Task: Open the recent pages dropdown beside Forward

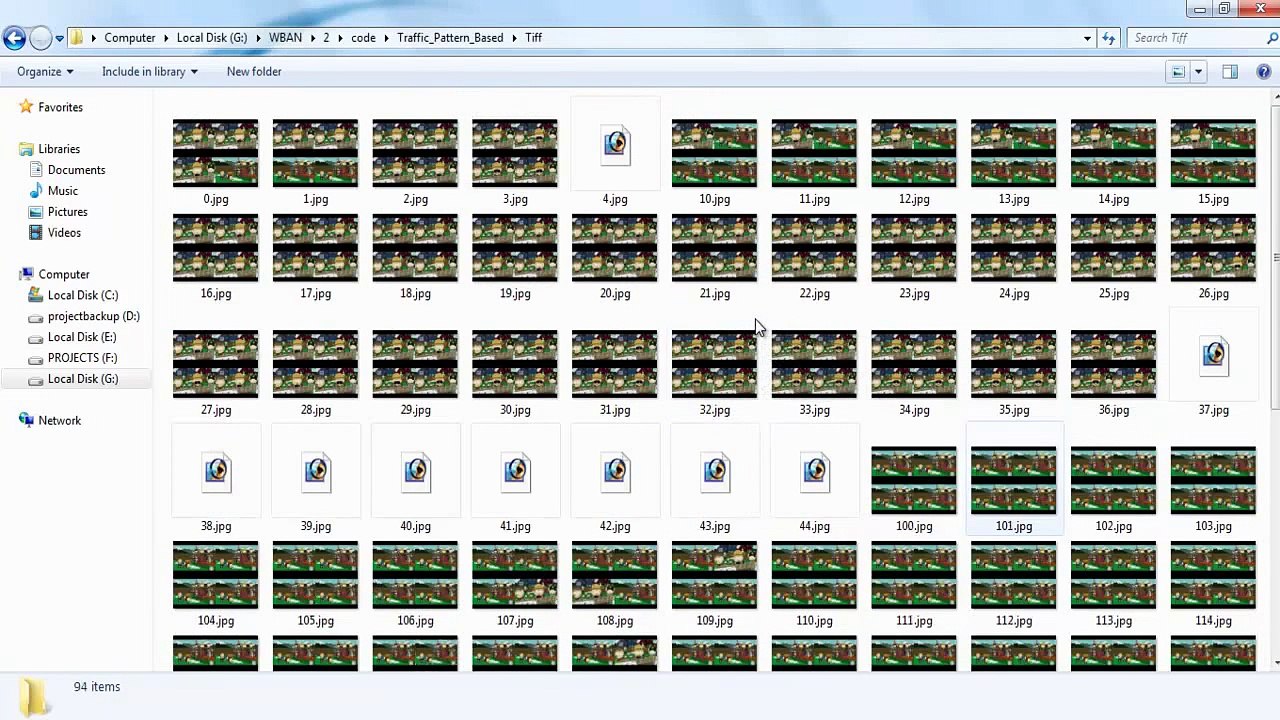Action: pyautogui.click(x=60, y=38)
